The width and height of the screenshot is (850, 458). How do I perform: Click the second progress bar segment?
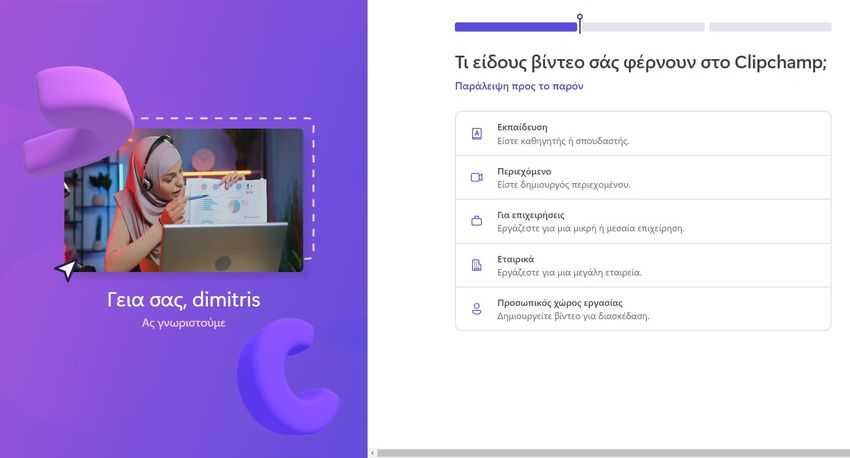tap(643, 27)
